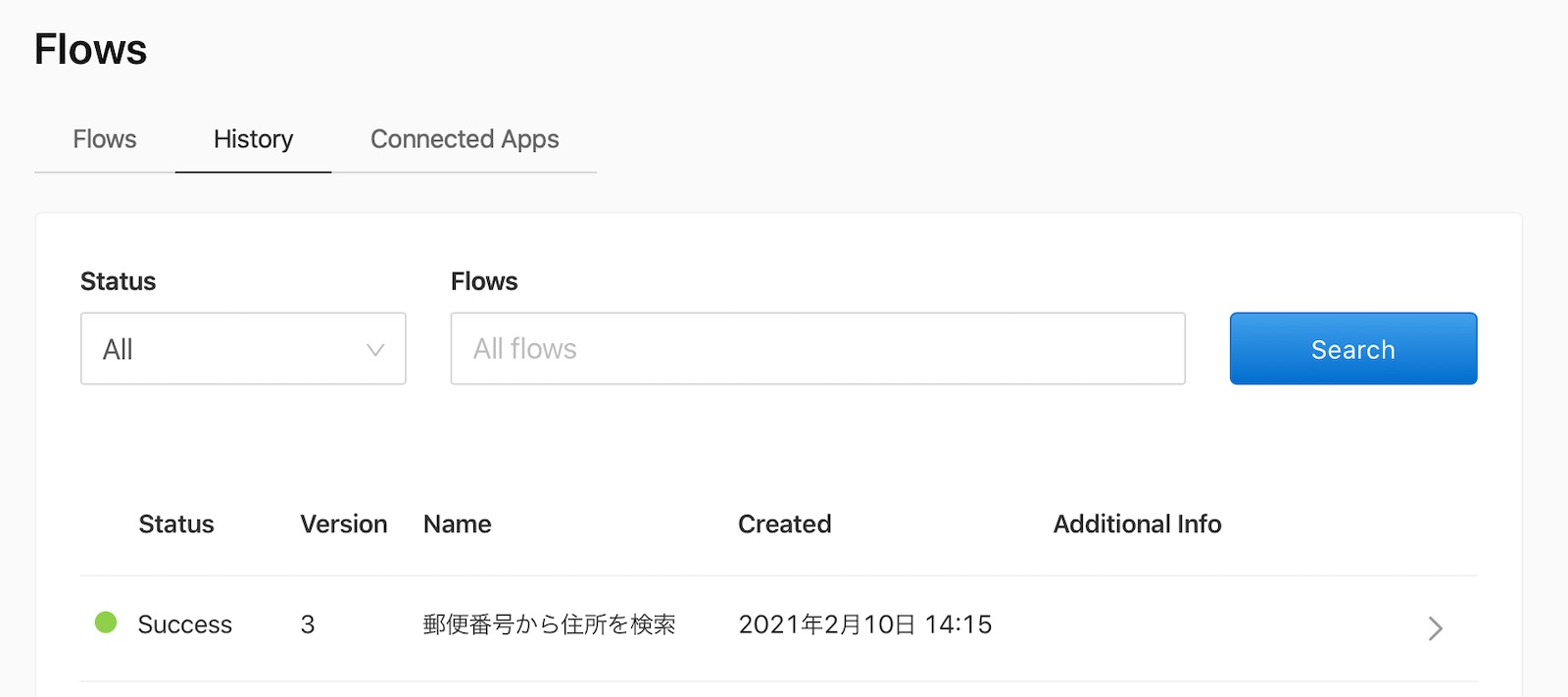Select the Success status text in the row
1568x697 pixels.
point(184,624)
